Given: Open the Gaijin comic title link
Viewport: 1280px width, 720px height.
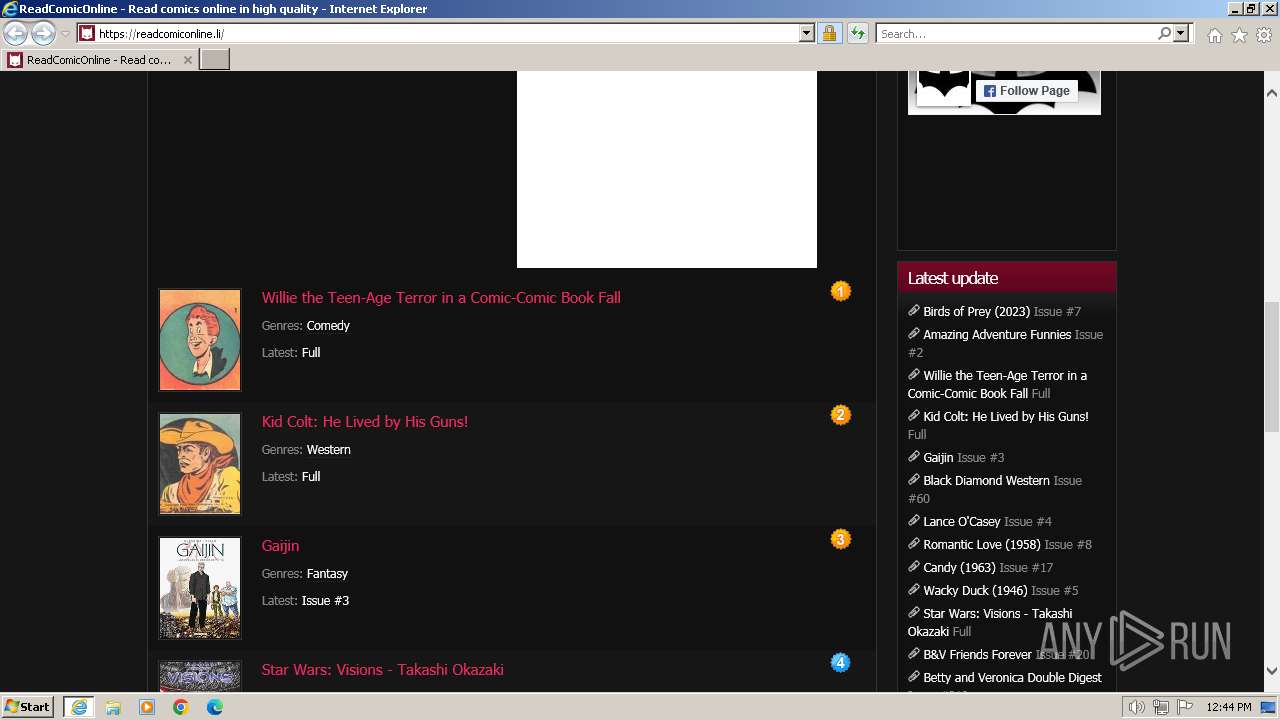Looking at the screenshot, I should [280, 545].
